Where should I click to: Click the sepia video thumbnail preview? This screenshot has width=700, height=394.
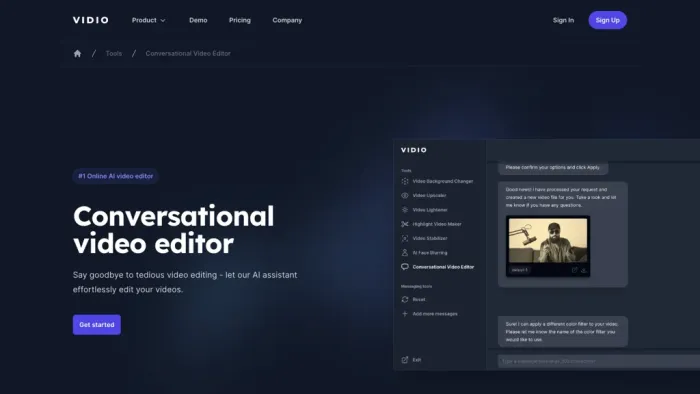pos(548,241)
